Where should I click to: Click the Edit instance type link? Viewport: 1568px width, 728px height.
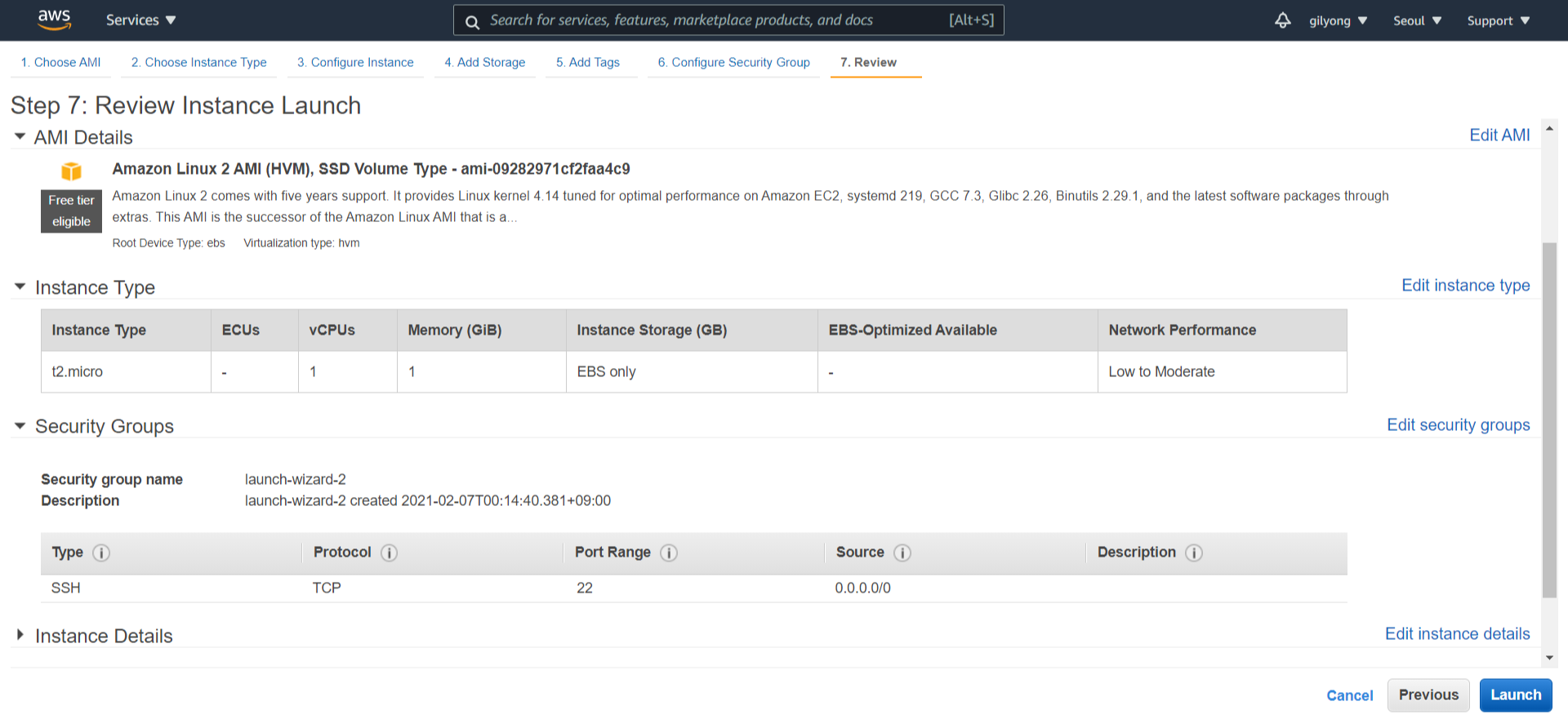[1466, 285]
